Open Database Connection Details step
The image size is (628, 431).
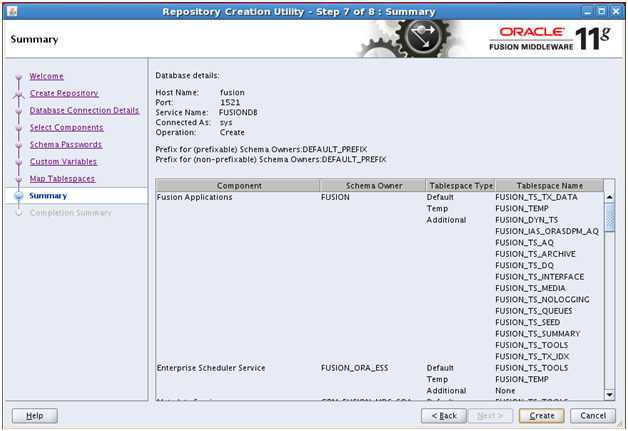(x=85, y=110)
